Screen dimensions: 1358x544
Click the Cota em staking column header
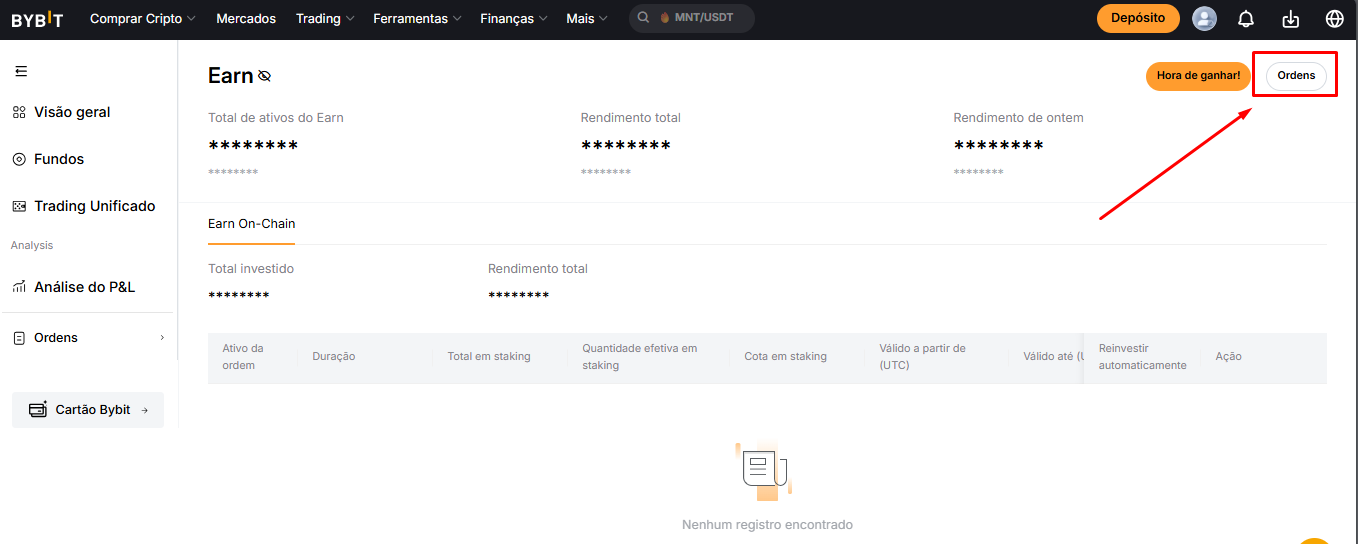786,357
